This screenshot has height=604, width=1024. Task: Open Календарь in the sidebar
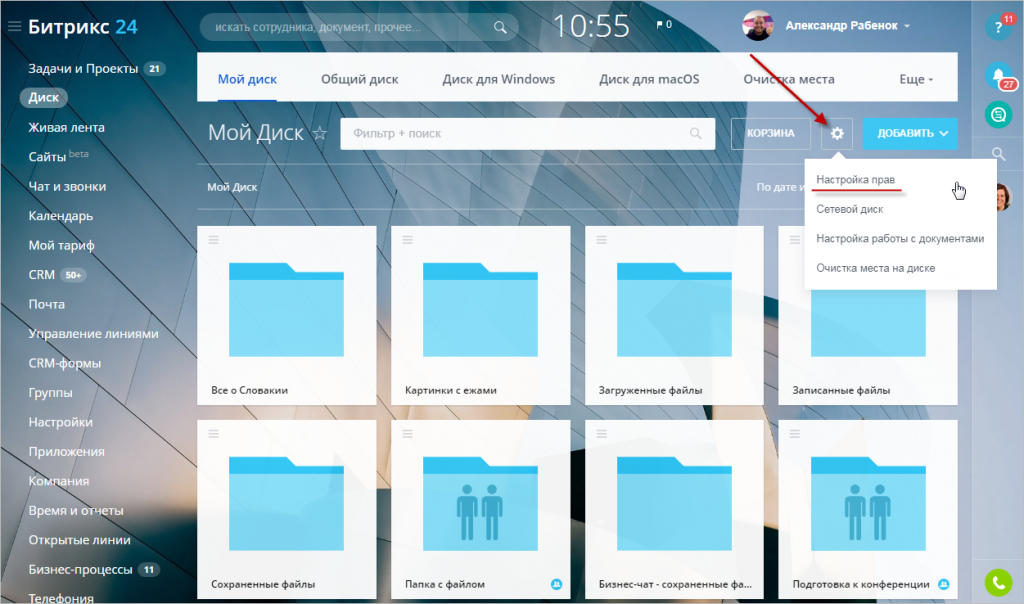point(61,215)
